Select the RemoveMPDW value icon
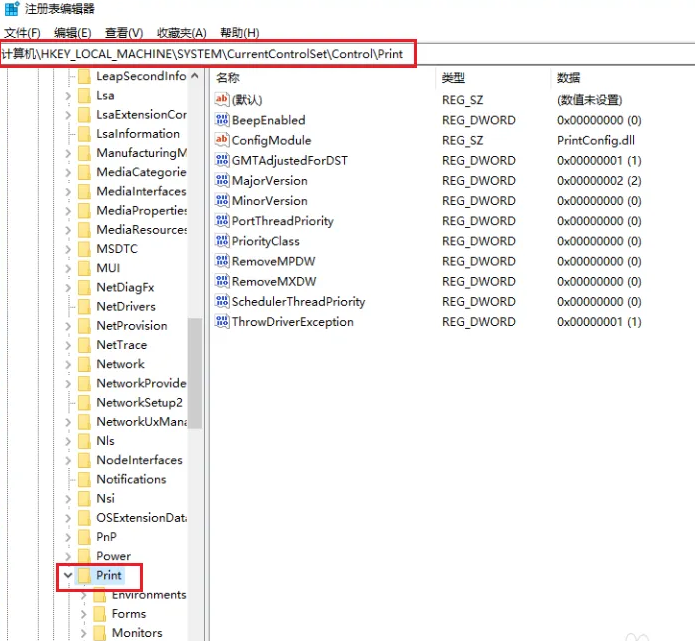695x641 pixels. click(x=222, y=261)
